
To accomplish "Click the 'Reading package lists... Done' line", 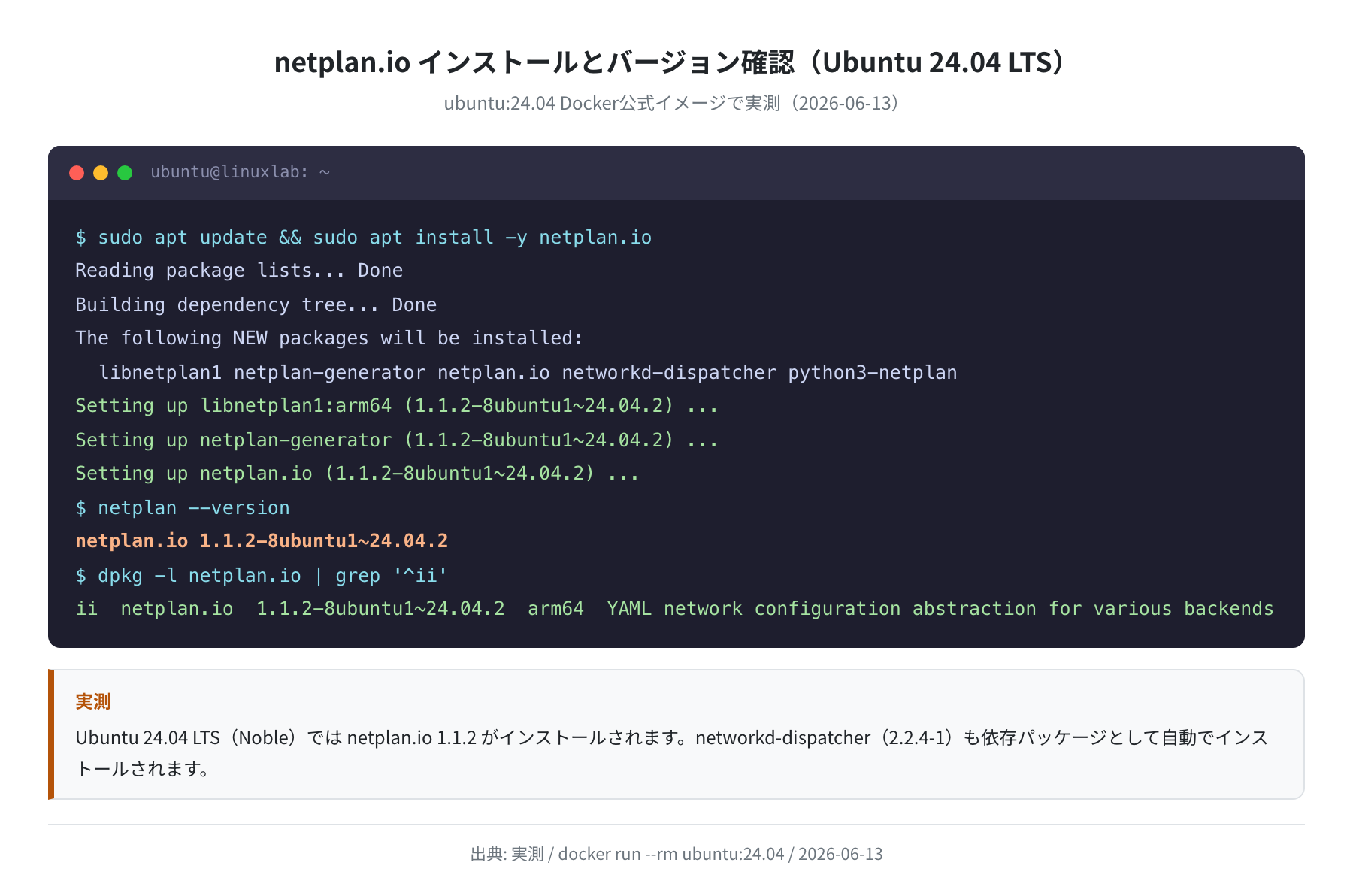I will click(x=239, y=271).
